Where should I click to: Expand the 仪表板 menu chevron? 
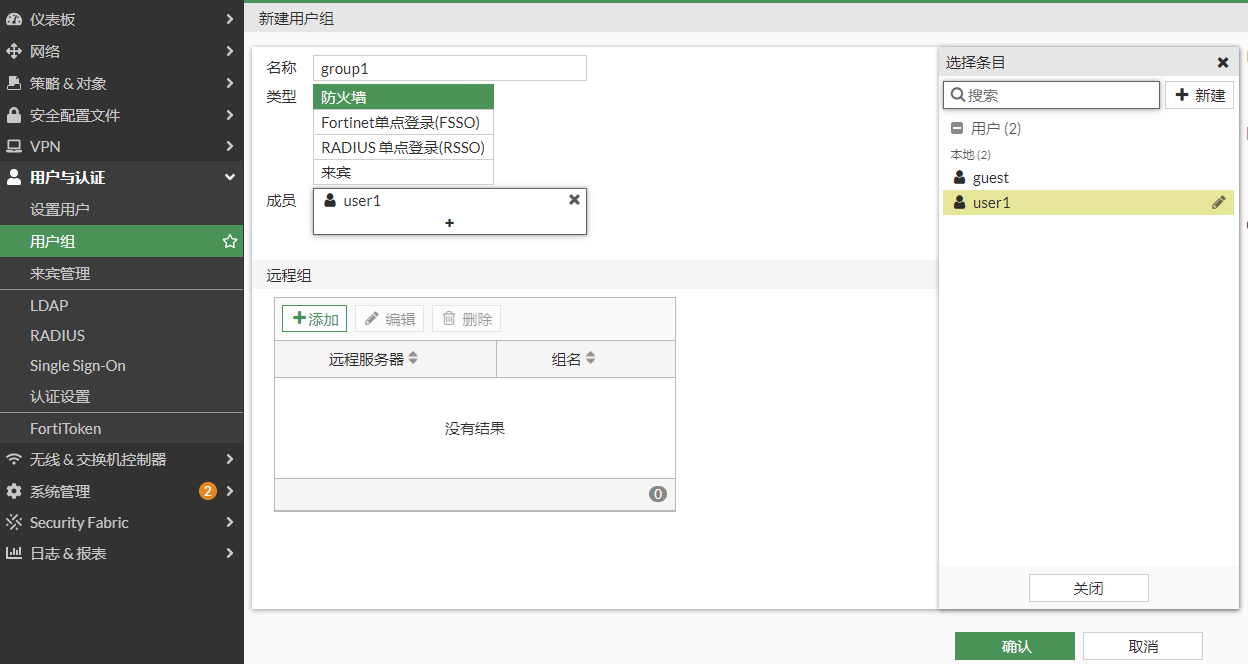[230, 19]
